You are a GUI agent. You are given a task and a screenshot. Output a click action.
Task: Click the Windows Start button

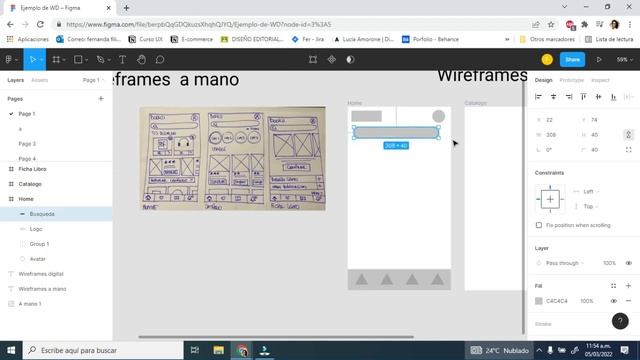tap(11, 350)
